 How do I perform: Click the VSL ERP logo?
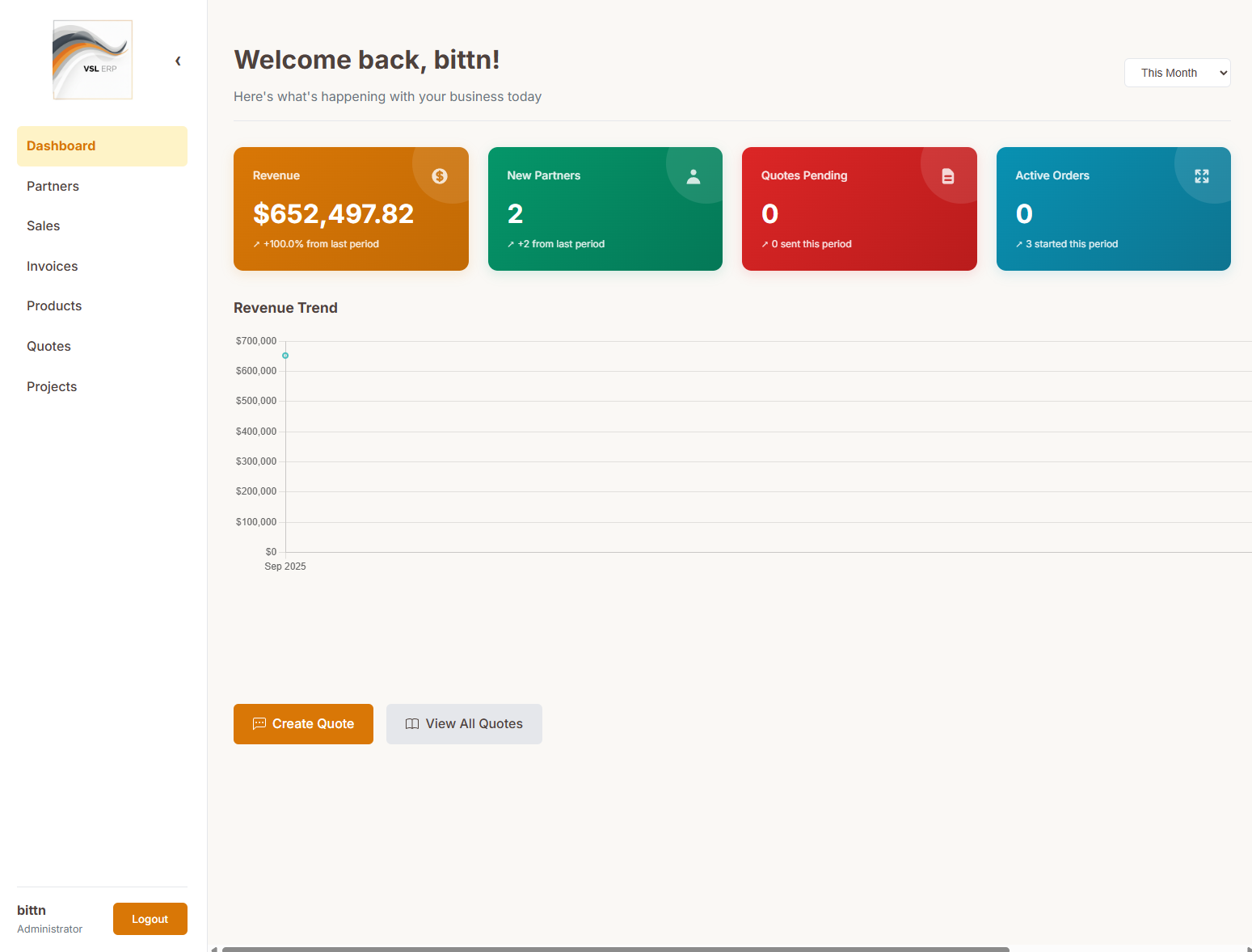click(x=92, y=60)
